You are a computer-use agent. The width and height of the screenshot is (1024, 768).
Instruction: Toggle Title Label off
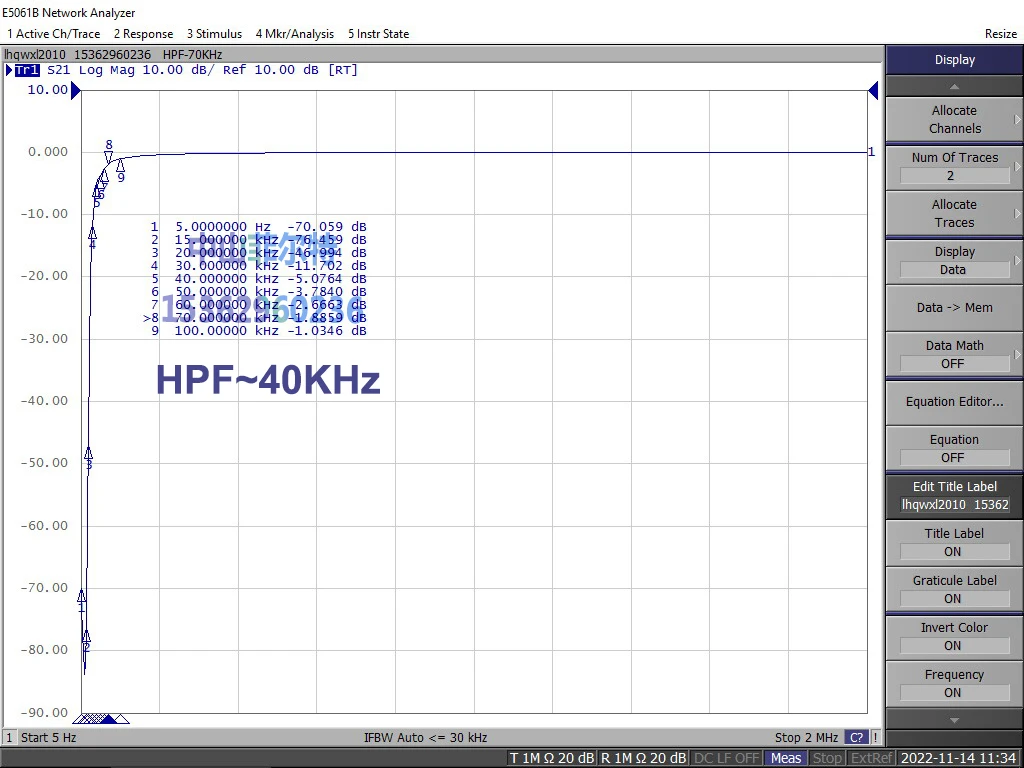click(952, 543)
